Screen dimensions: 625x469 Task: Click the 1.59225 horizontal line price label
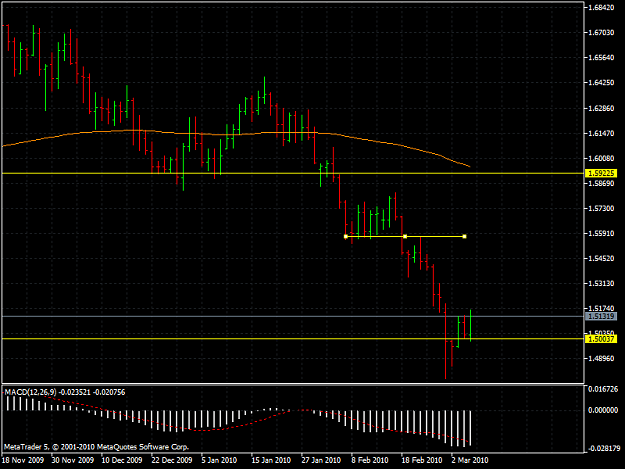pos(601,173)
